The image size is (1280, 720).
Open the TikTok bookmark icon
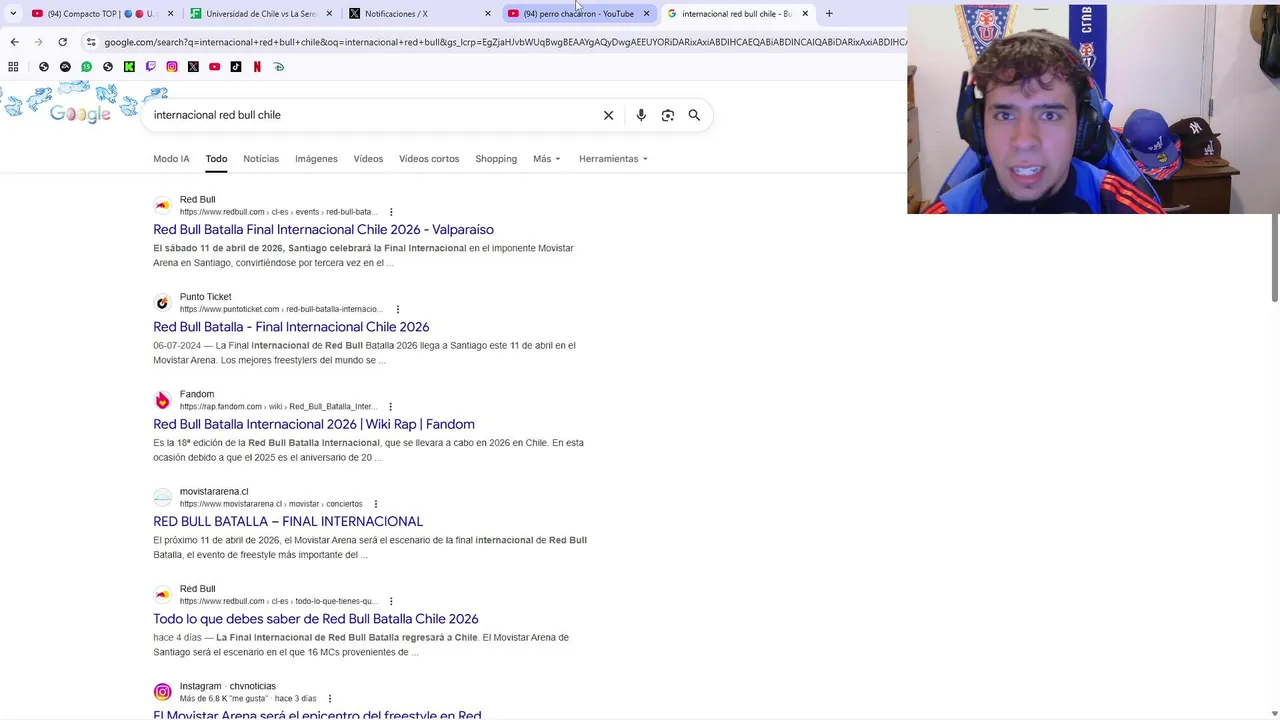click(x=236, y=67)
